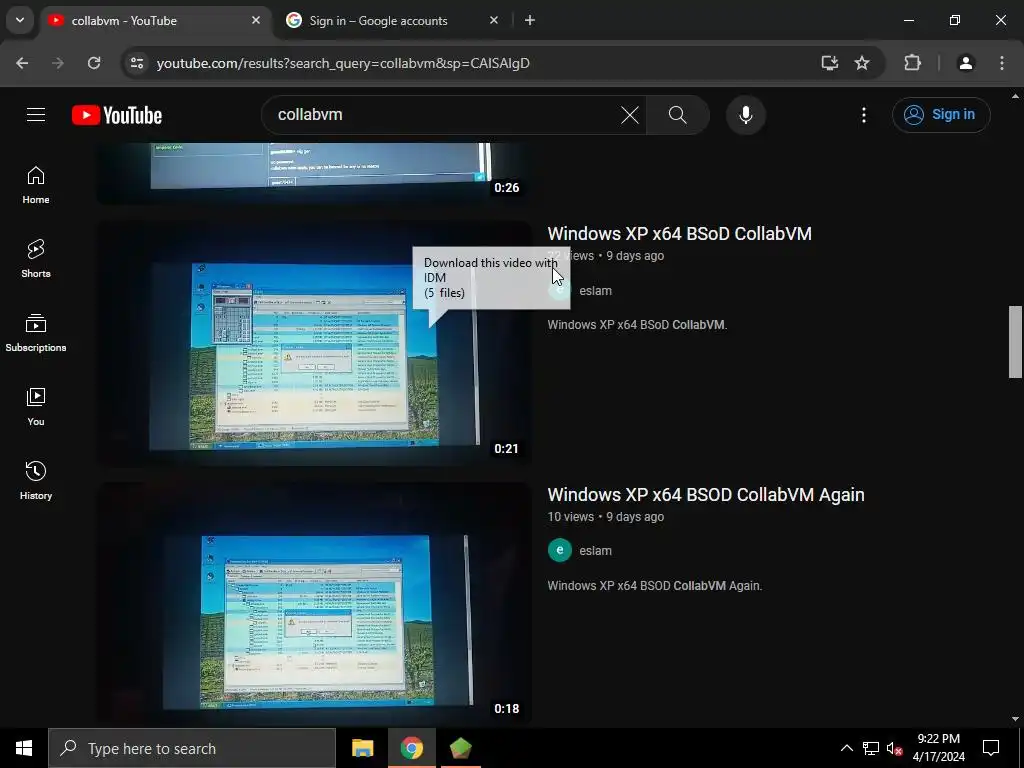This screenshot has height=768, width=1024.
Task: Close the collabvm YouTube tab
Action: [x=256, y=20]
